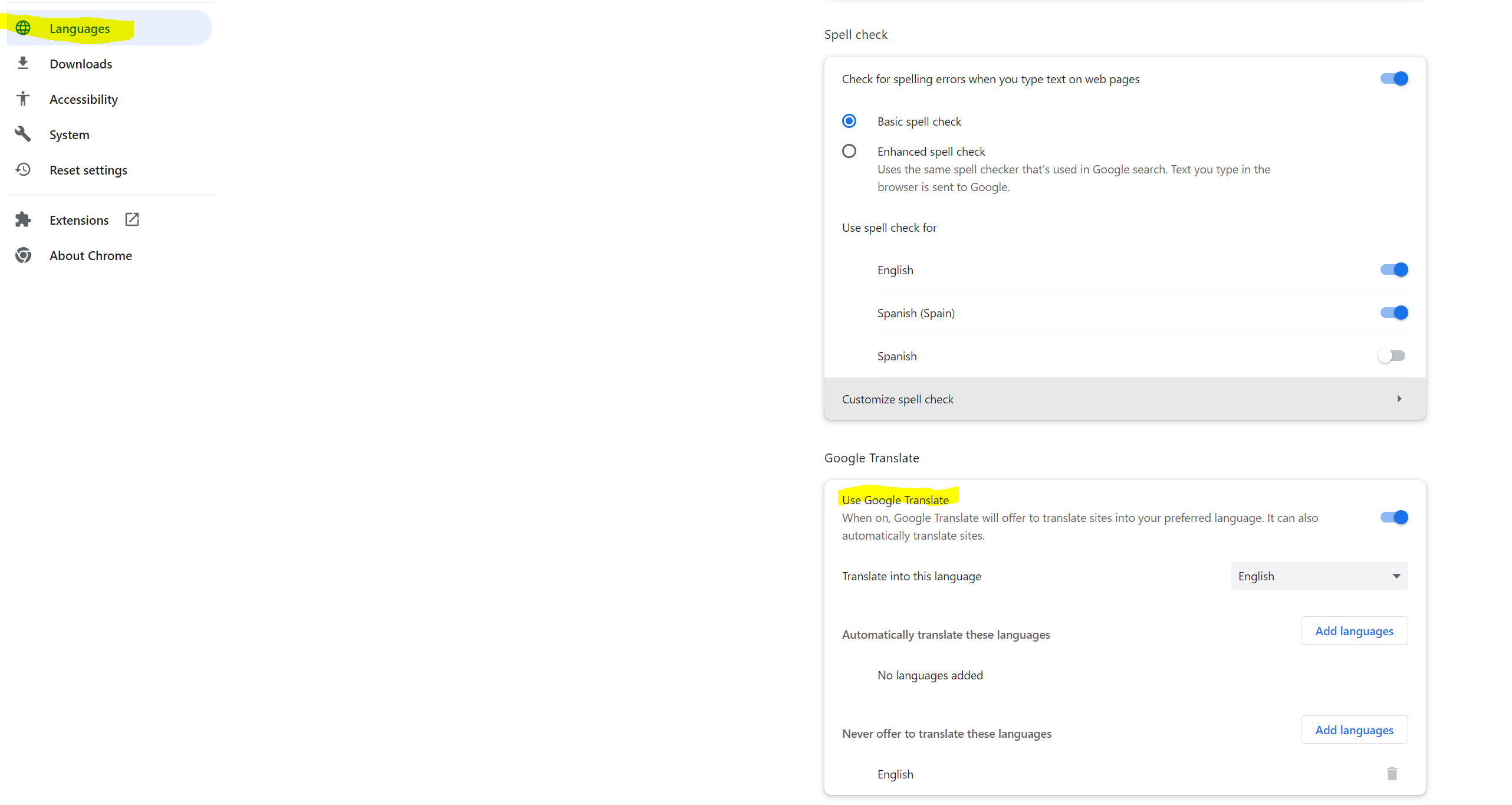Click the 'Use spell check for' label
The image size is (1512, 805).
tap(889, 228)
